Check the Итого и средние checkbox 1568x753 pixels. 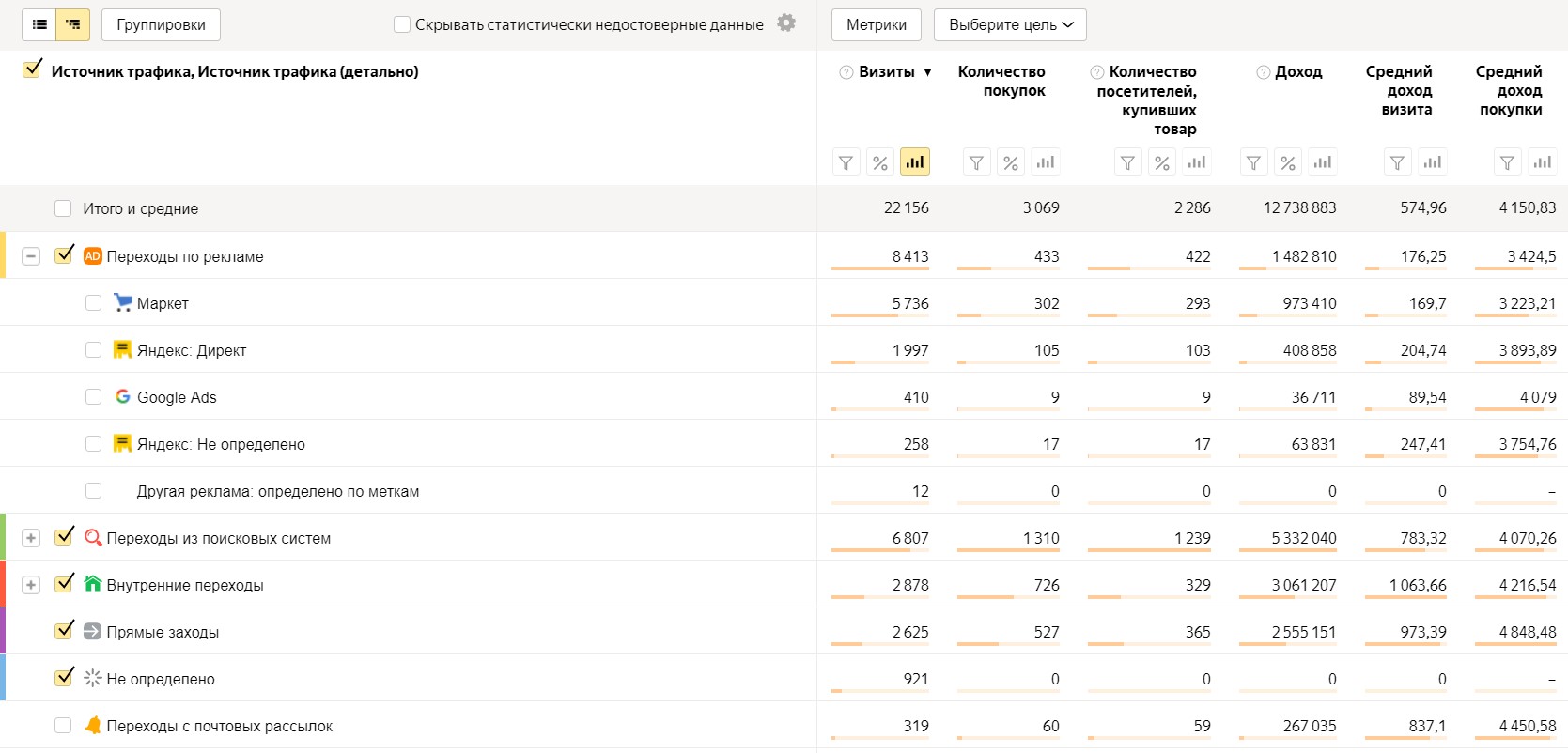pyautogui.click(x=63, y=208)
